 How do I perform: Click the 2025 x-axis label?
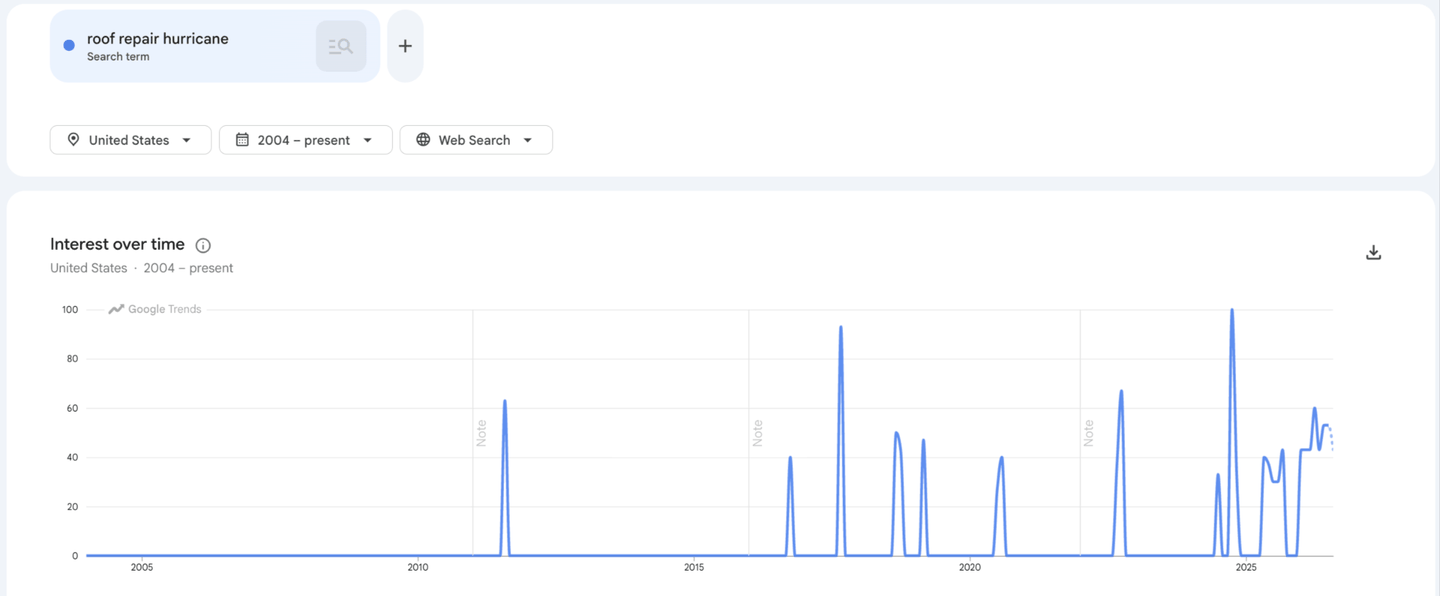pos(1246,568)
